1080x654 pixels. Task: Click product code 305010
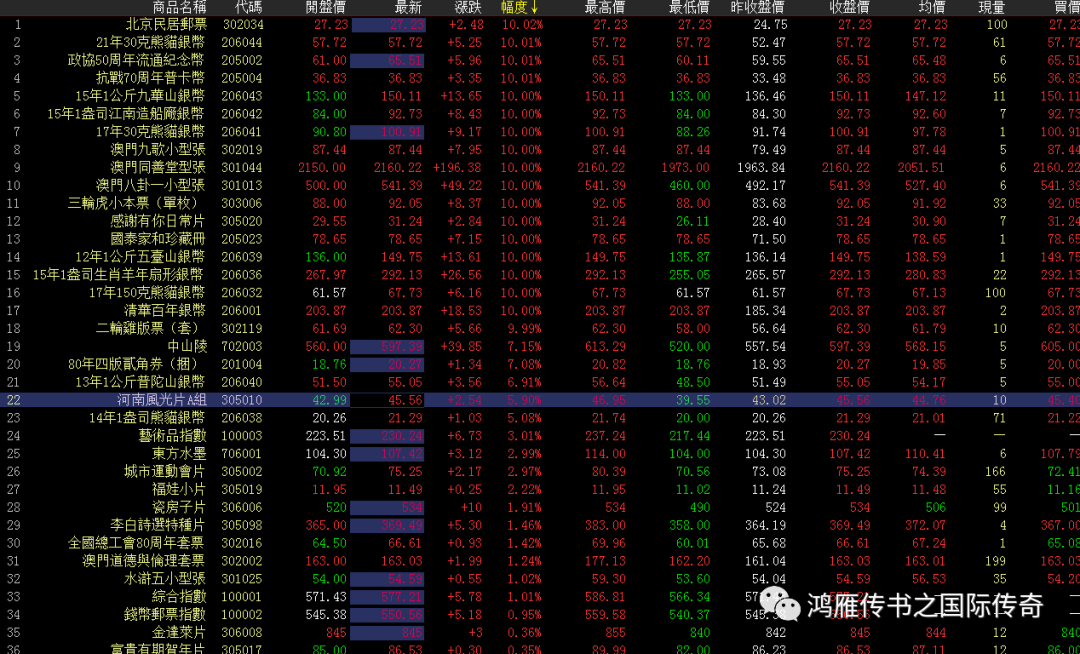tap(242, 400)
